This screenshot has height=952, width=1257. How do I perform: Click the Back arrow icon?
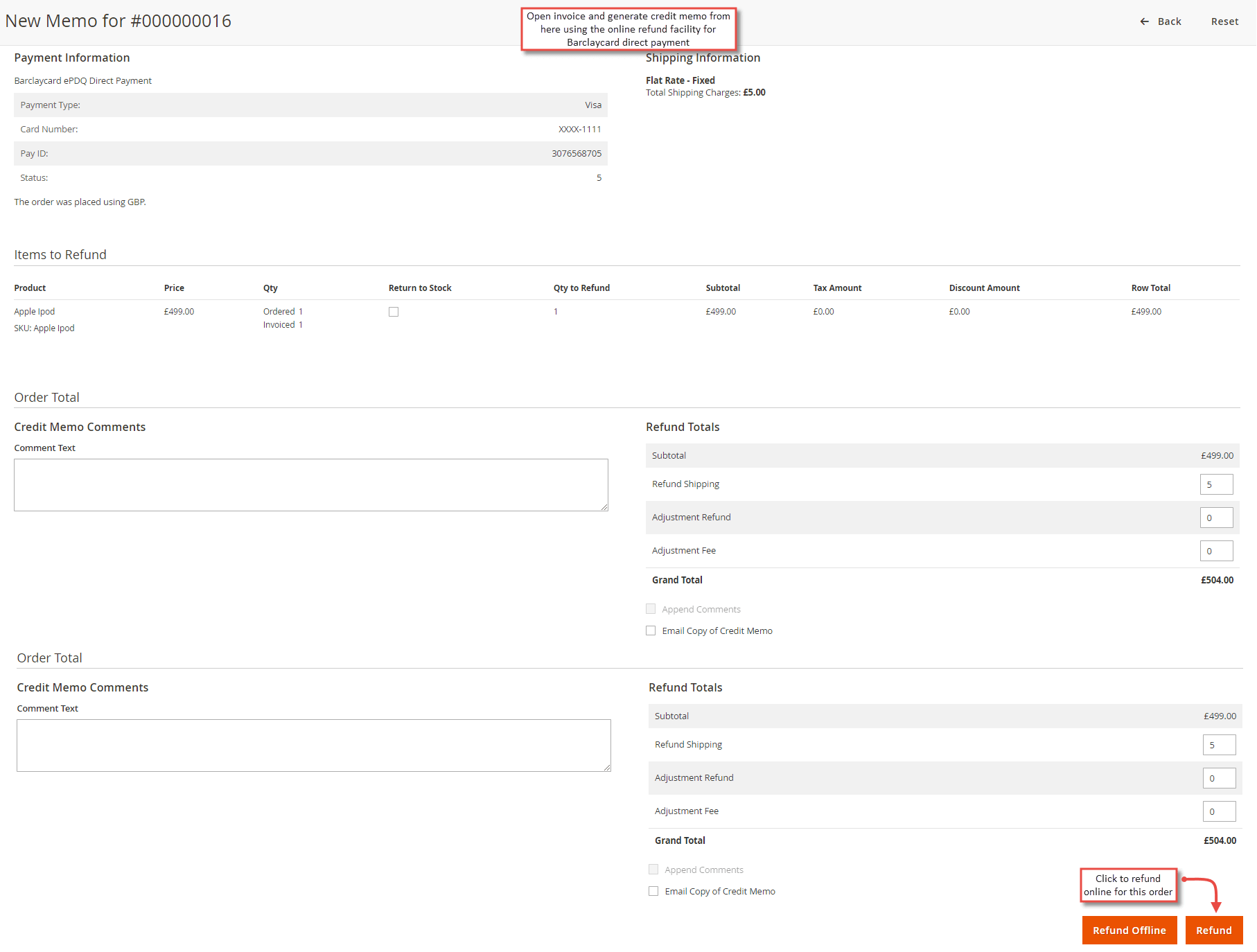pyautogui.click(x=1144, y=21)
